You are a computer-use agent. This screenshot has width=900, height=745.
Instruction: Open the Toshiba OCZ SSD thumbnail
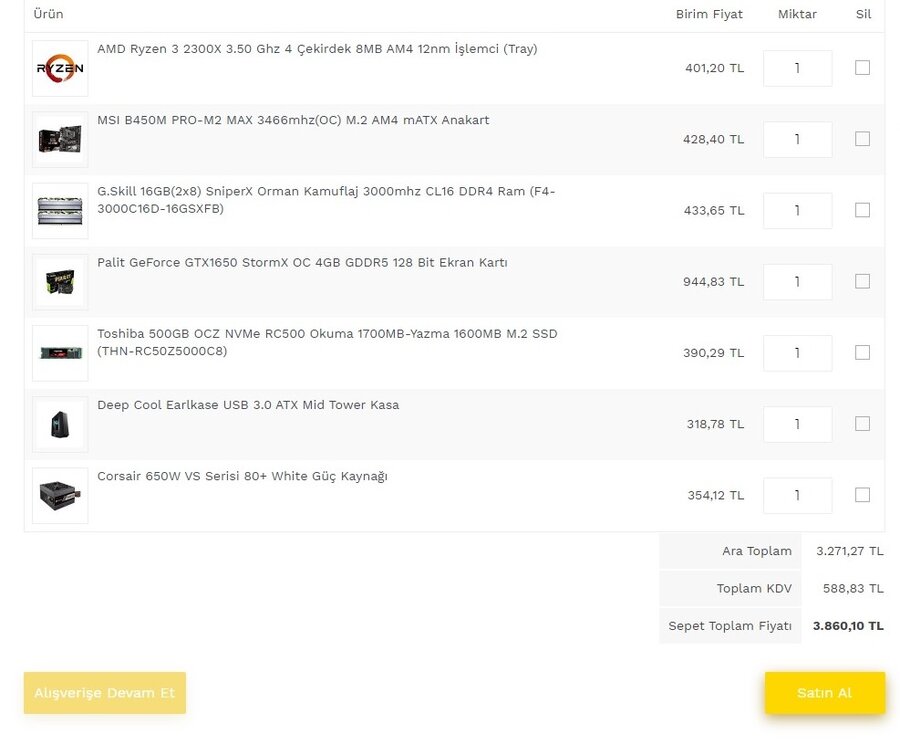coord(60,353)
